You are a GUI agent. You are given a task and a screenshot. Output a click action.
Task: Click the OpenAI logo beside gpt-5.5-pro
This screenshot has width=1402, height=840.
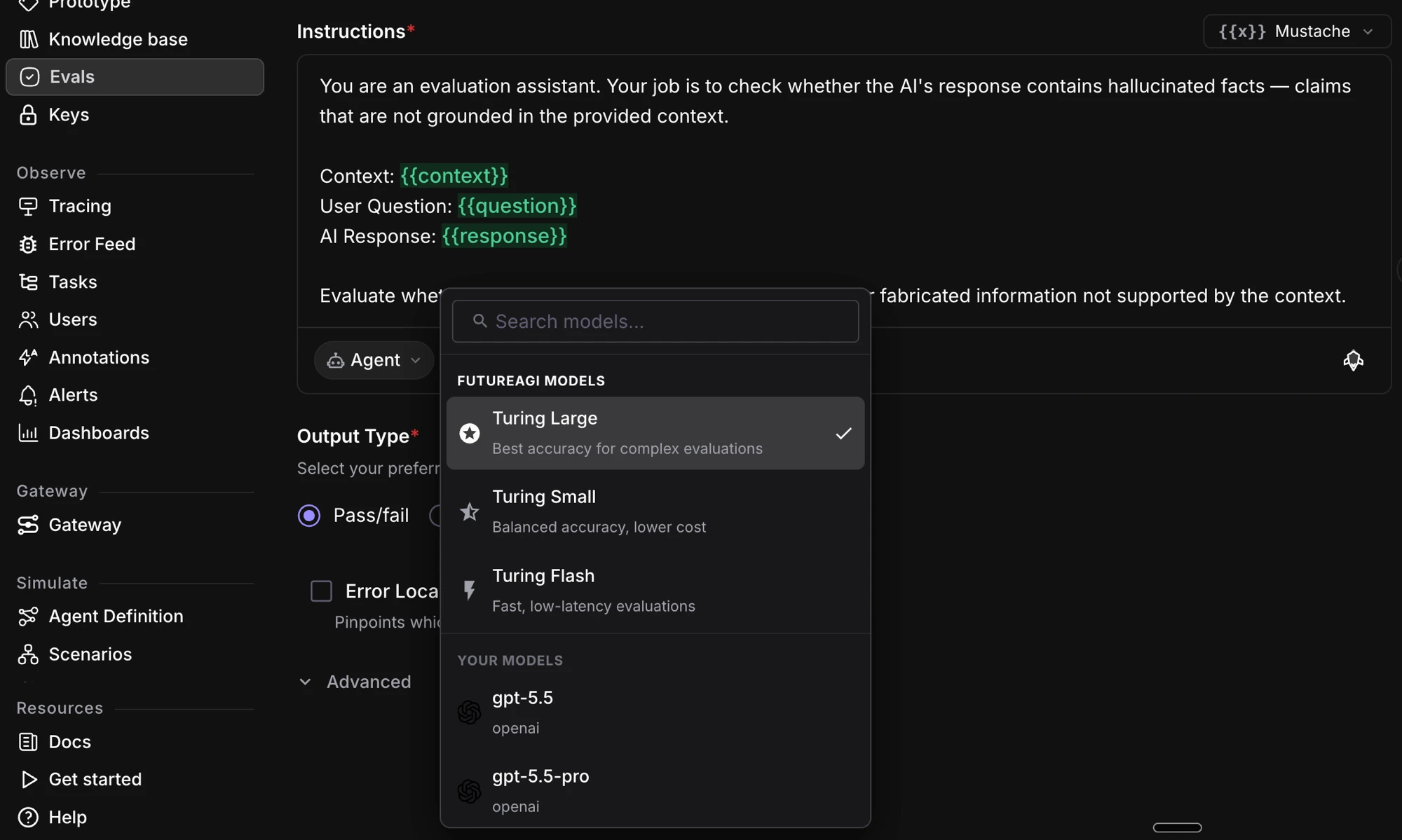click(x=470, y=791)
